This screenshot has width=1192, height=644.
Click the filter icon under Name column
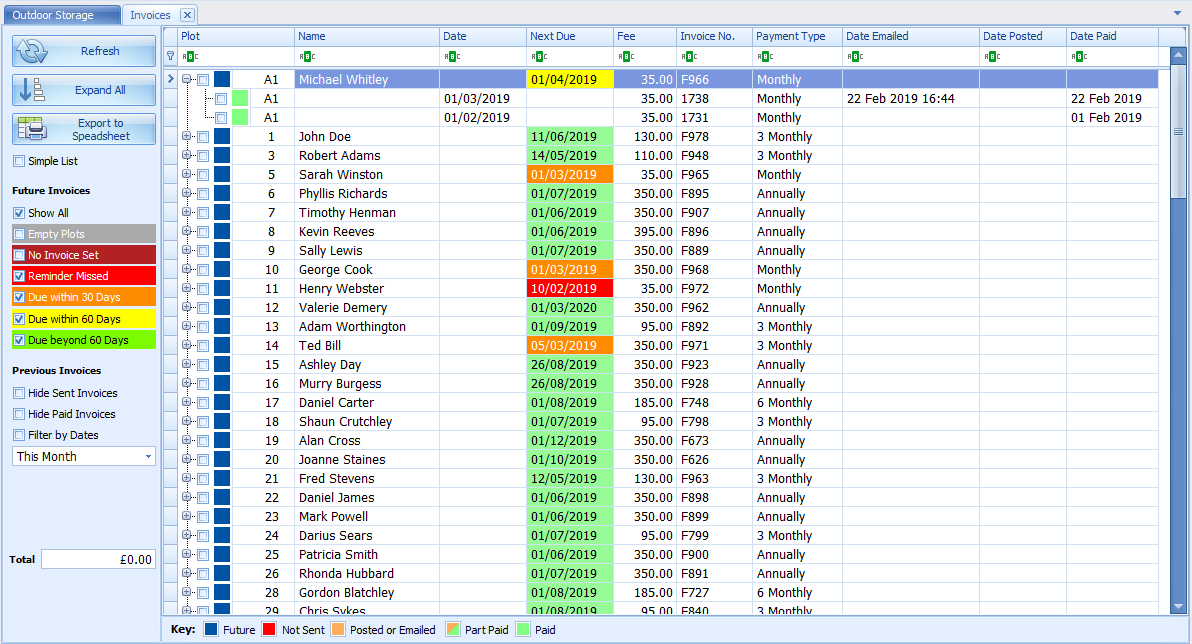pyautogui.click(x=306, y=57)
